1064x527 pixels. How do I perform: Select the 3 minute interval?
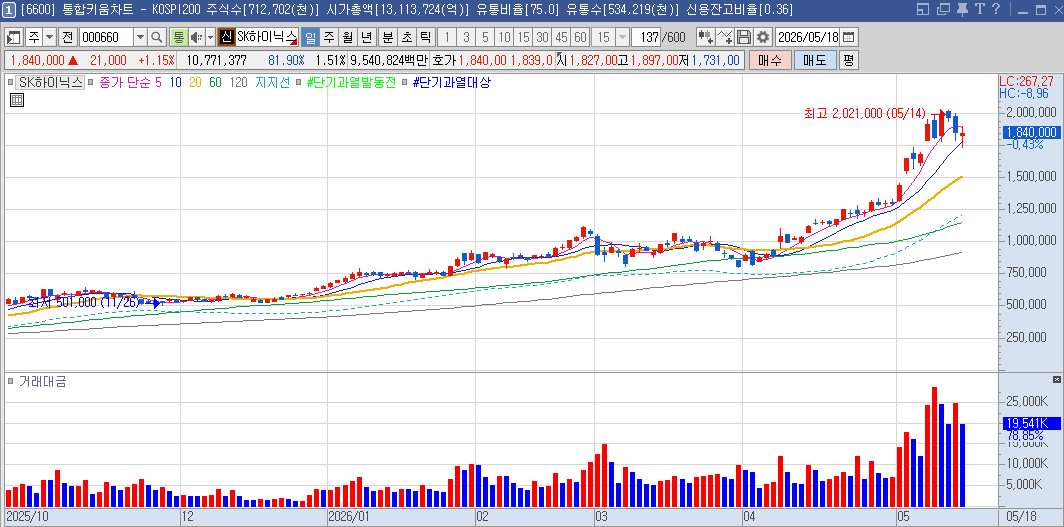[x=466, y=37]
